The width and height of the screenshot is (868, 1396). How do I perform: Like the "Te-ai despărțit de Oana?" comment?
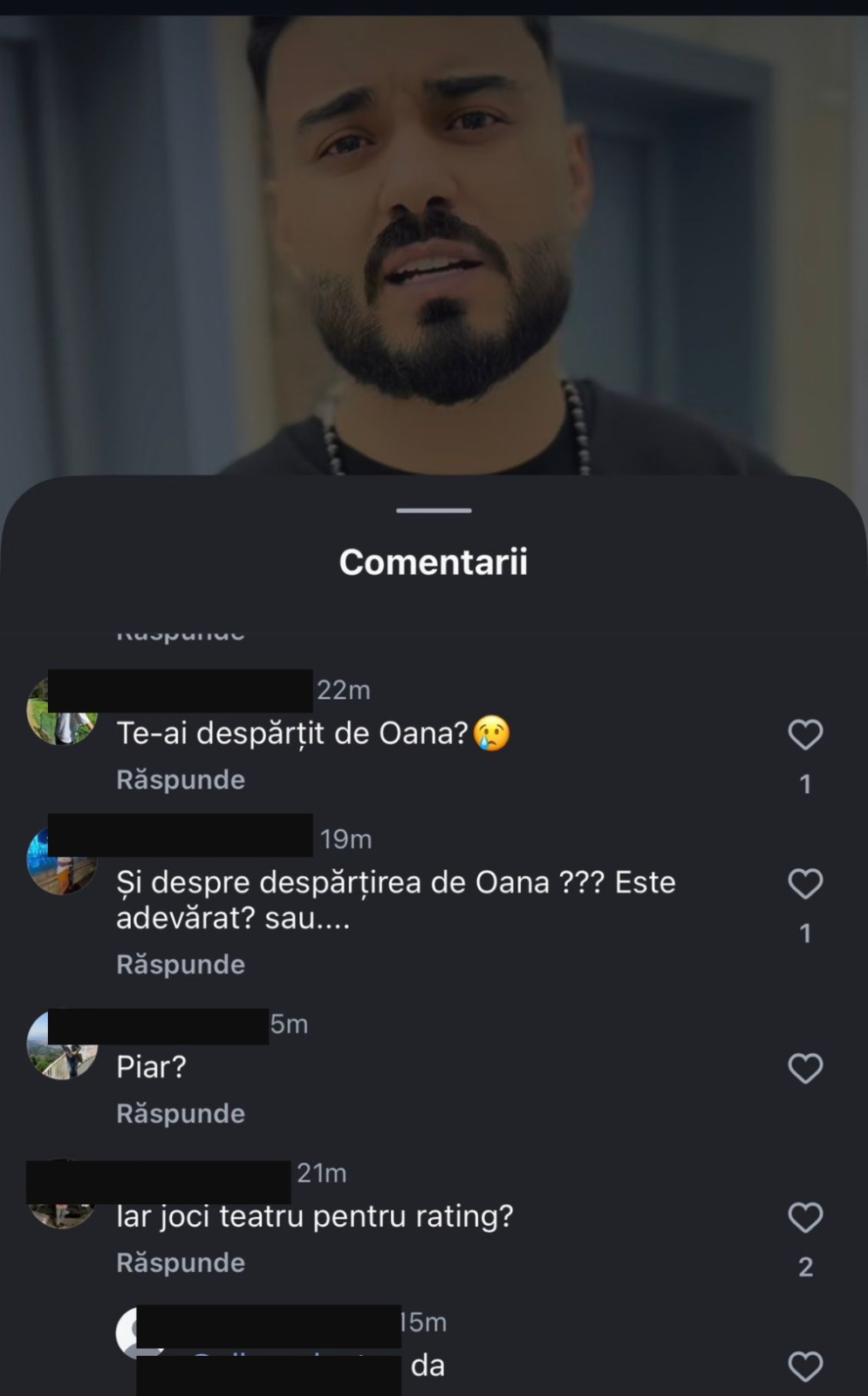805,735
